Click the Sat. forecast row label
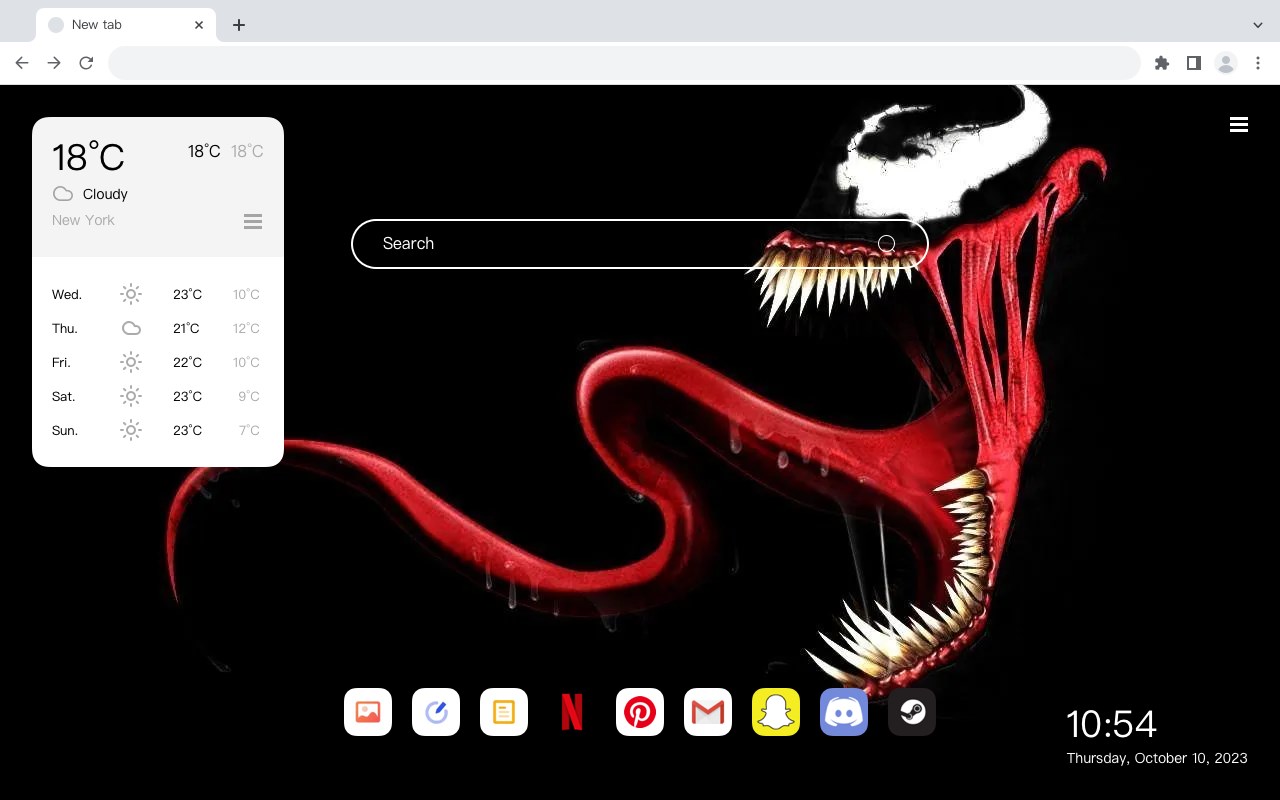The image size is (1280, 800). pos(64,396)
